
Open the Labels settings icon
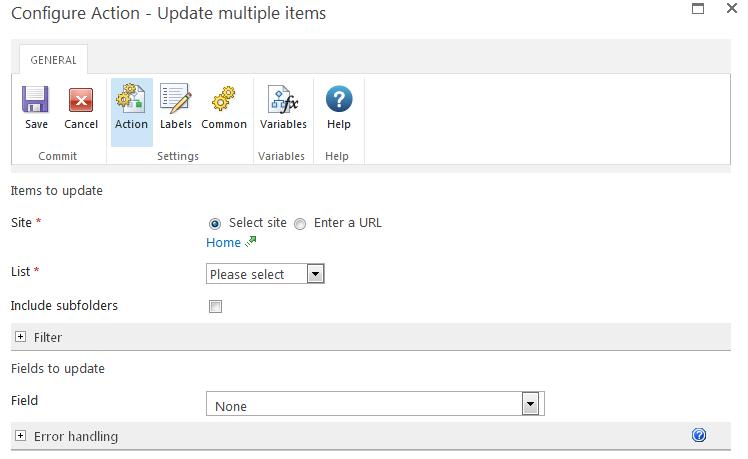pyautogui.click(x=176, y=100)
